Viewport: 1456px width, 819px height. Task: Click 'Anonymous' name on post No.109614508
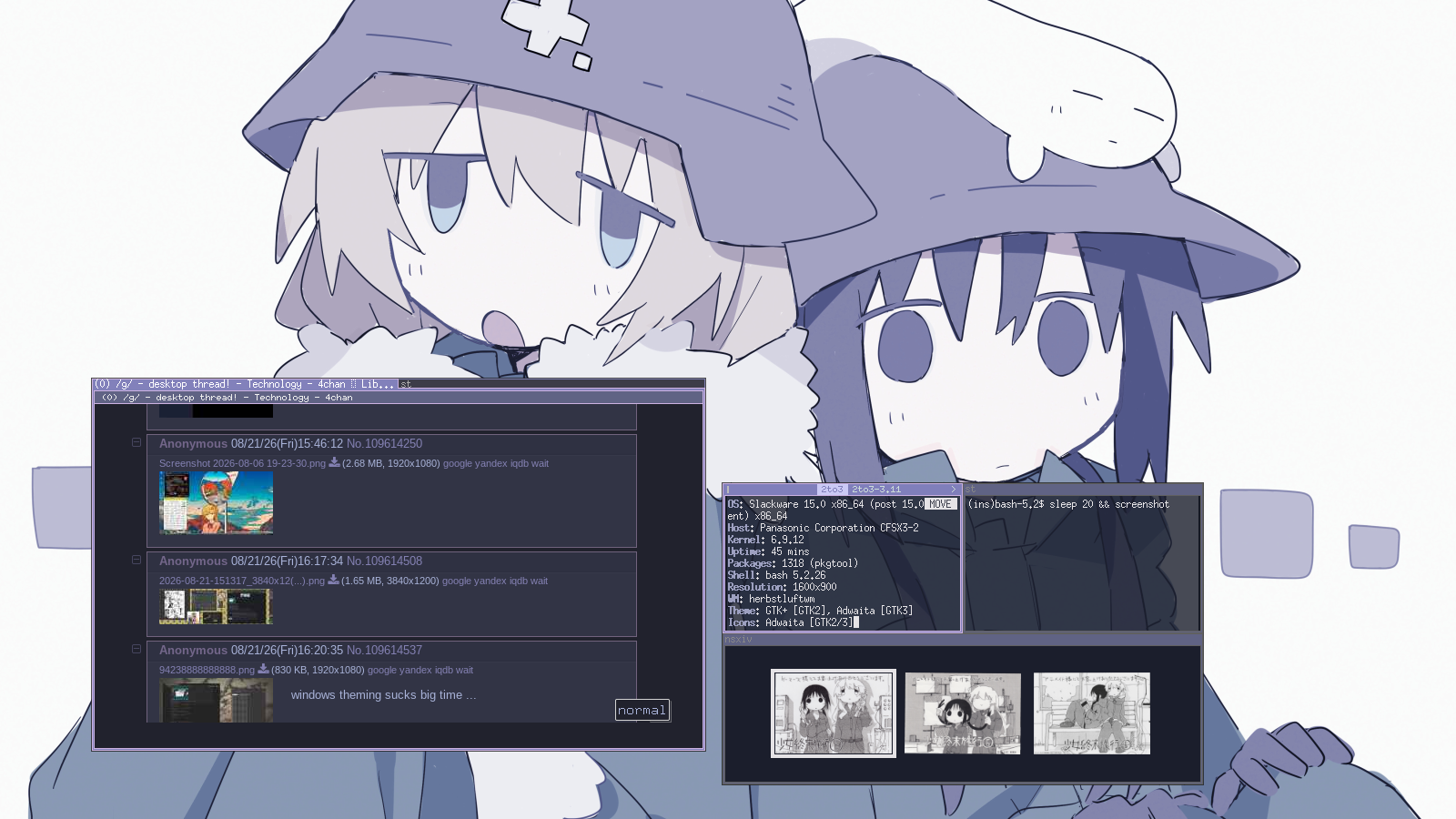193,561
